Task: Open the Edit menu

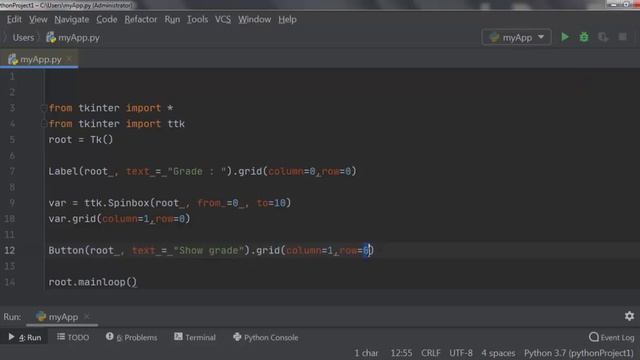Action: [14, 19]
